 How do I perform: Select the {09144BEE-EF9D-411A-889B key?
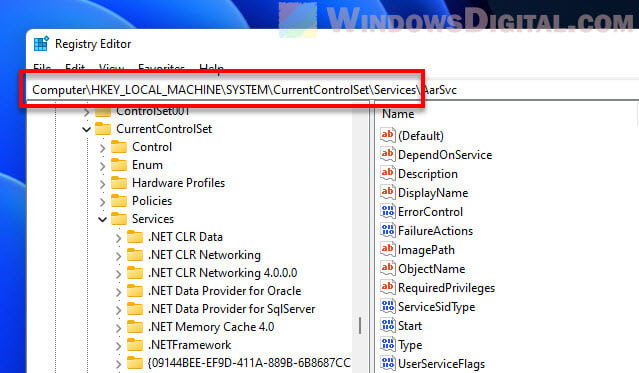click(249, 362)
